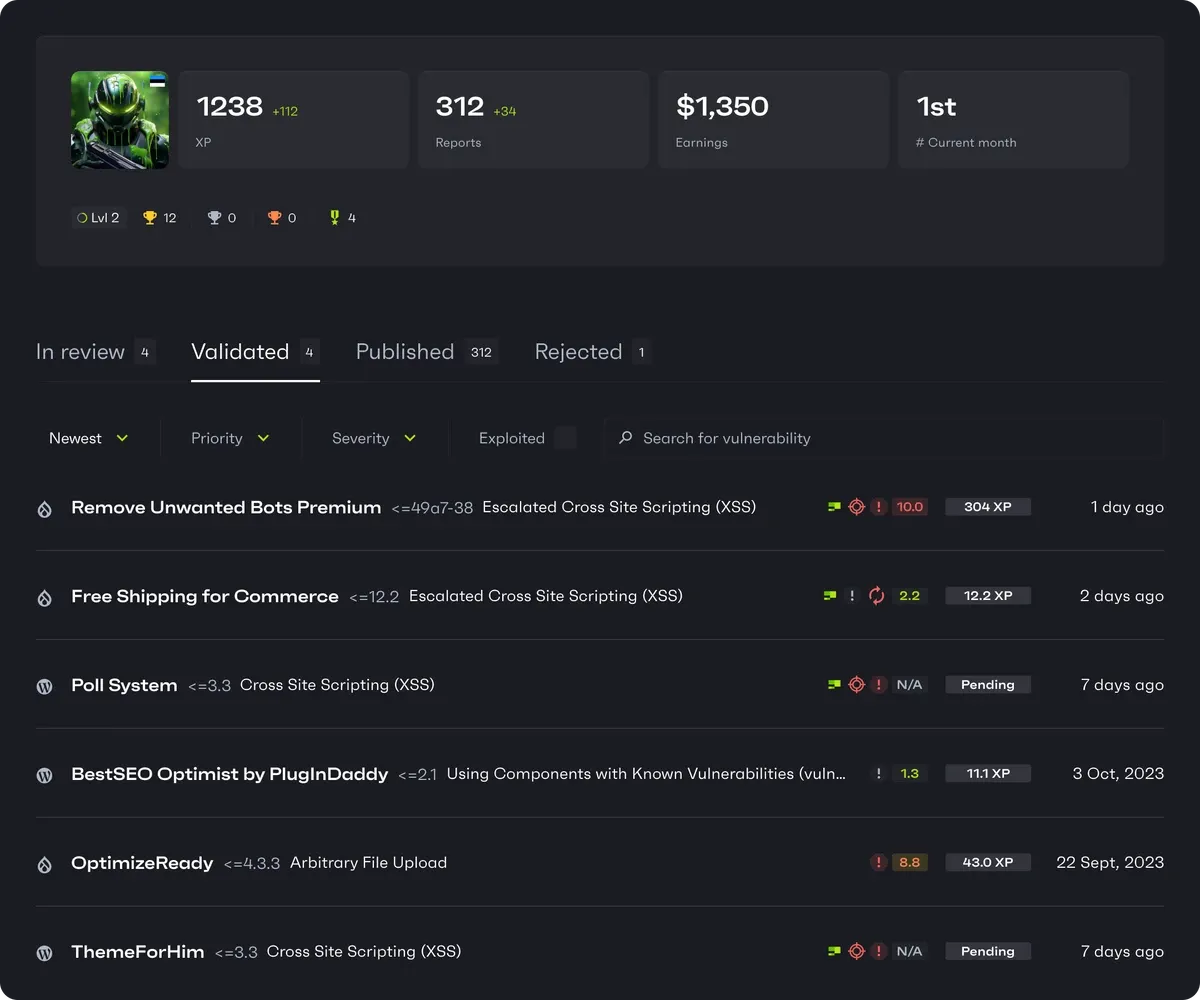Click the WordPress icon next to Poll System

pyautogui.click(x=44, y=686)
